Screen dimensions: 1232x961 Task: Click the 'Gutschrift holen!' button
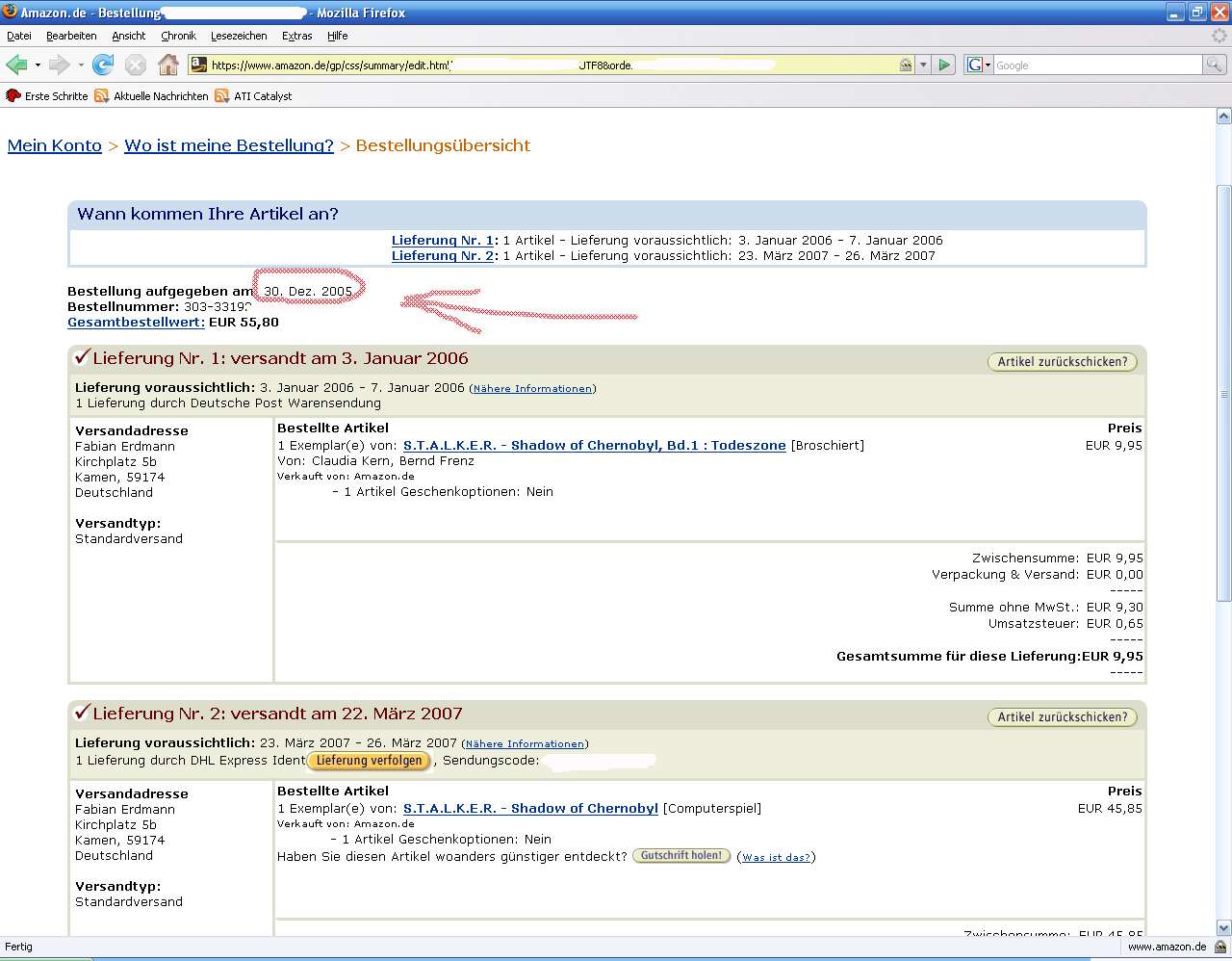(681, 856)
